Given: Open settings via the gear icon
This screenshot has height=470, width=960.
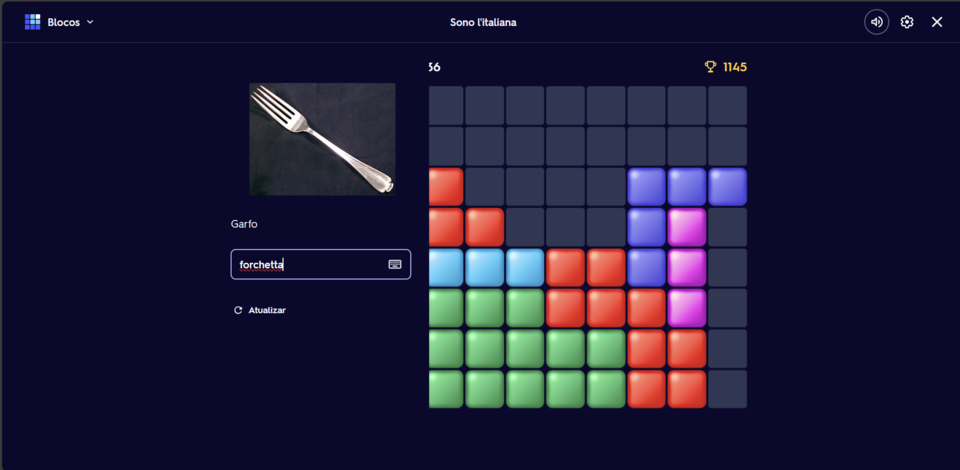Looking at the screenshot, I should pyautogui.click(x=907, y=22).
